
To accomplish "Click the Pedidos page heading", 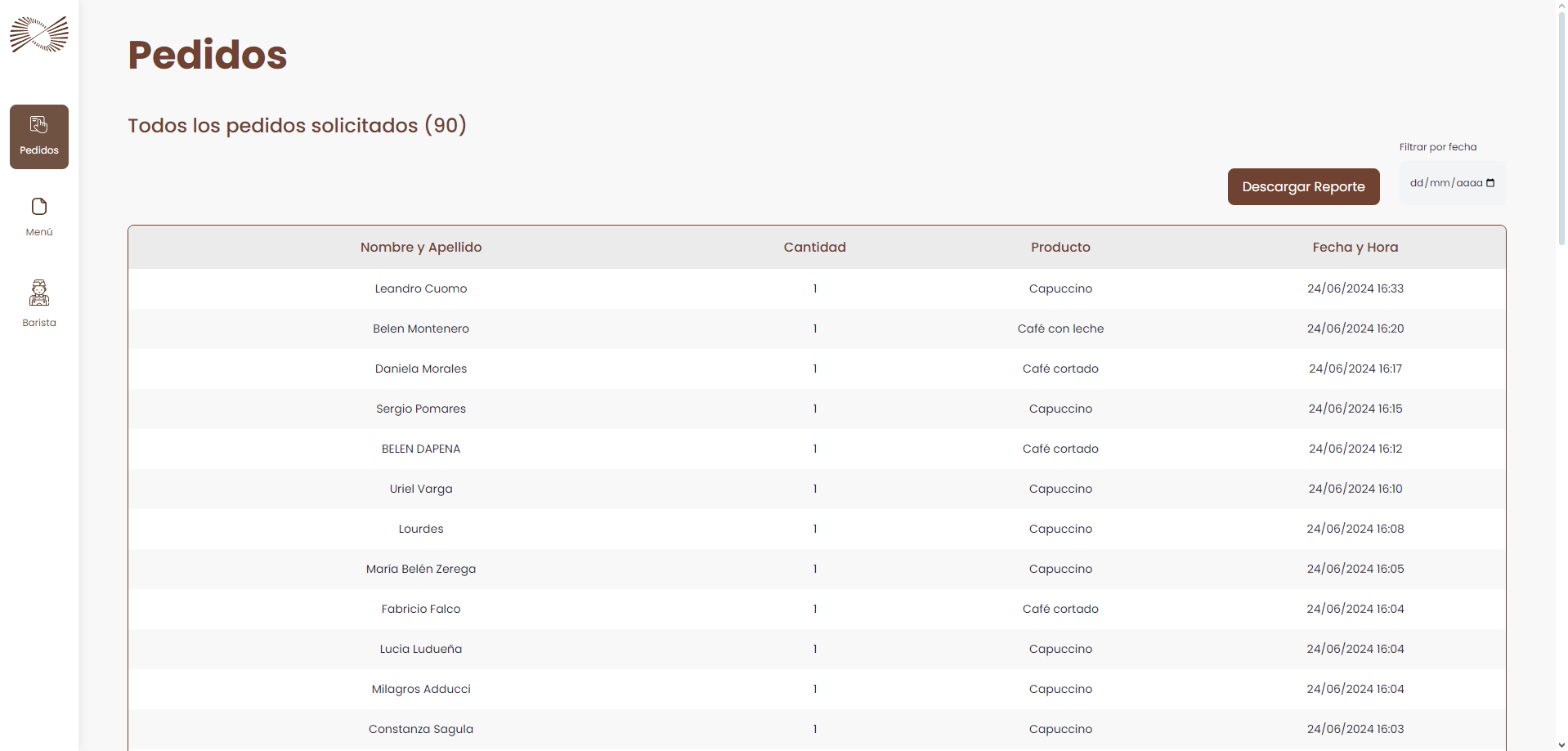I will click(x=208, y=55).
